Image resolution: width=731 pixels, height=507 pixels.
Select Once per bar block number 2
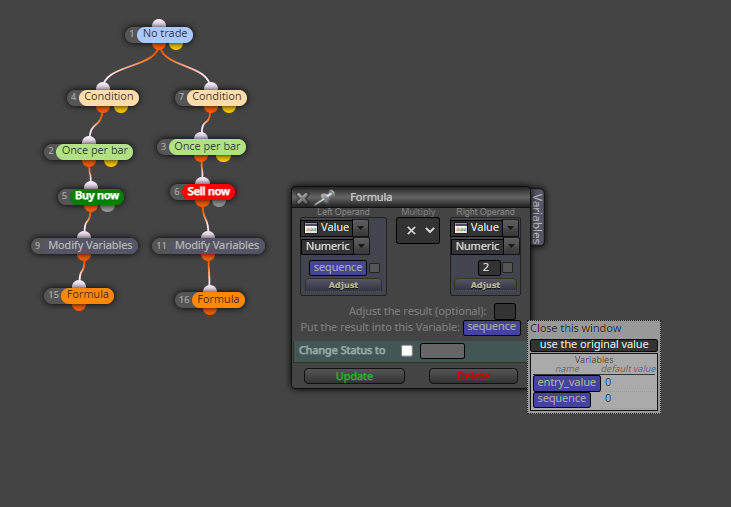coord(95,151)
